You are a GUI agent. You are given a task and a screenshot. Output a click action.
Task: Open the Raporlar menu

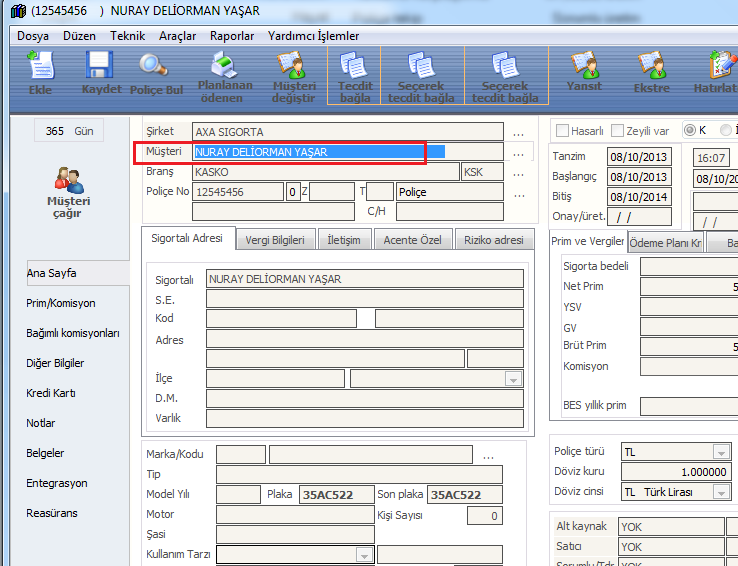pyautogui.click(x=231, y=36)
